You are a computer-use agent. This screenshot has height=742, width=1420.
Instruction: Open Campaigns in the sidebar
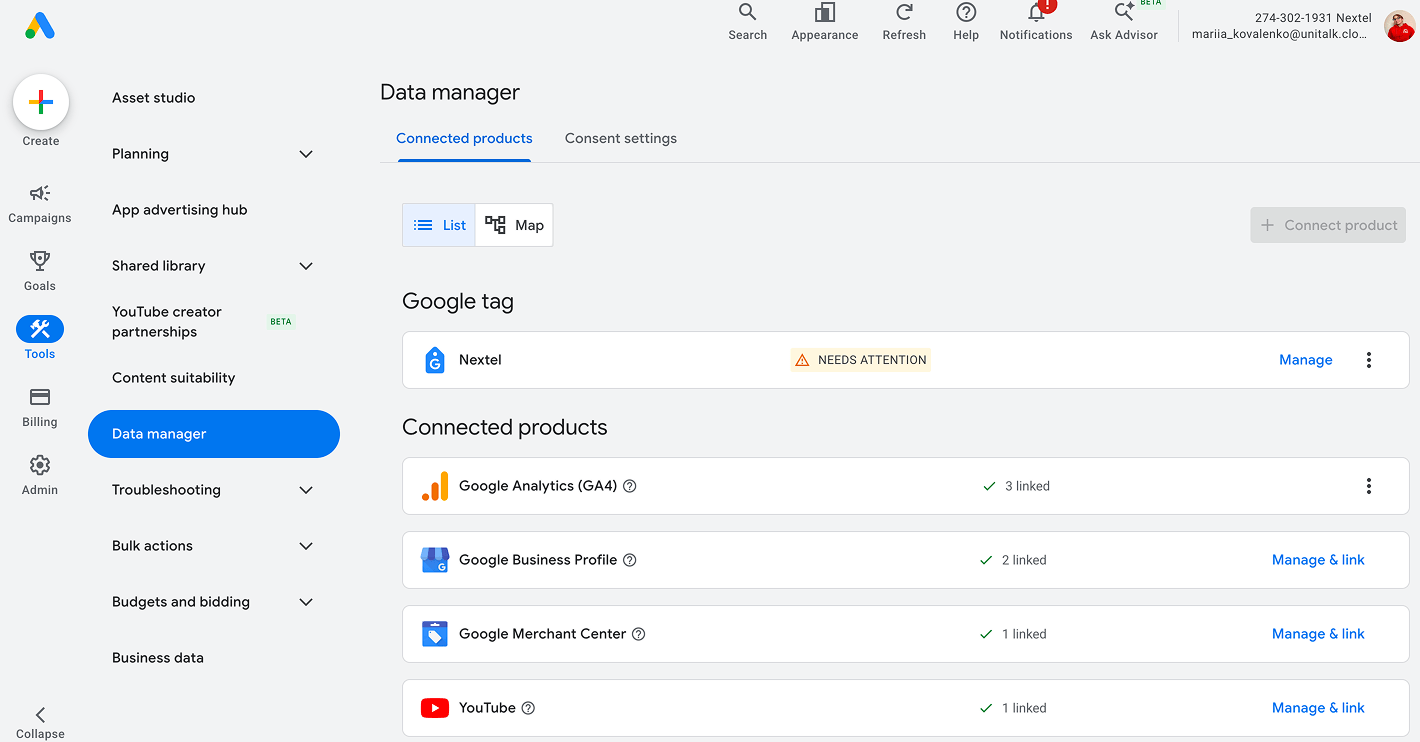click(x=40, y=204)
